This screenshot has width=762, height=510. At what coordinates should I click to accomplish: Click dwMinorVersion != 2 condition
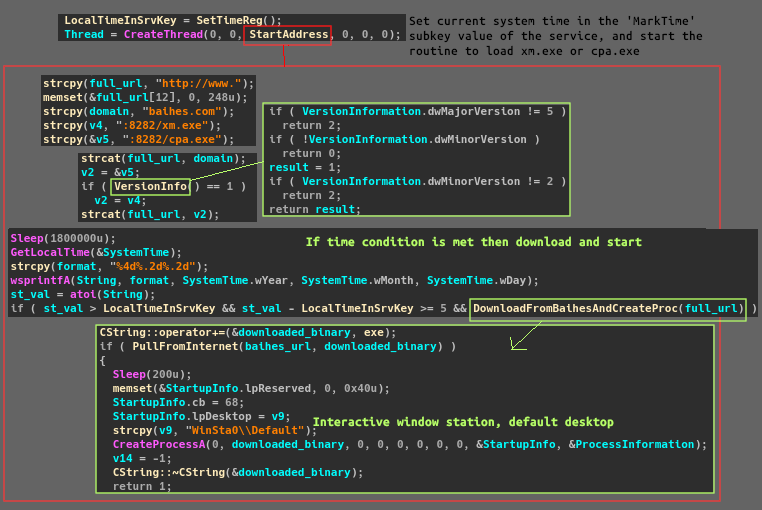418,181
